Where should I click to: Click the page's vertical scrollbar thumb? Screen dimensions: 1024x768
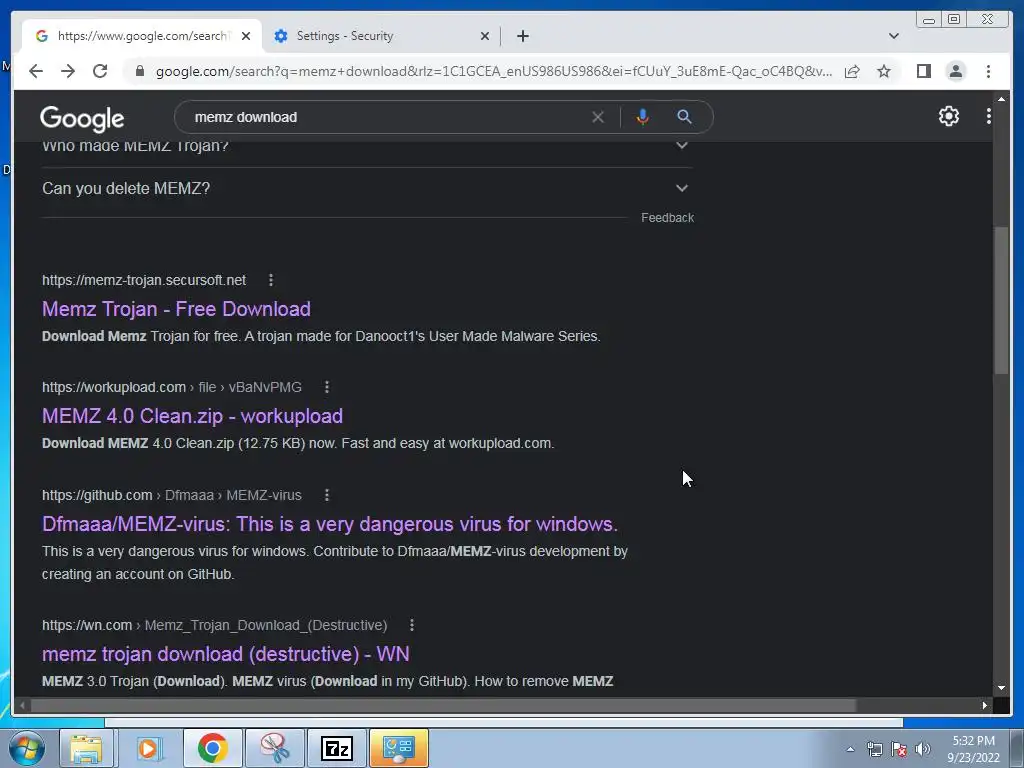1001,300
